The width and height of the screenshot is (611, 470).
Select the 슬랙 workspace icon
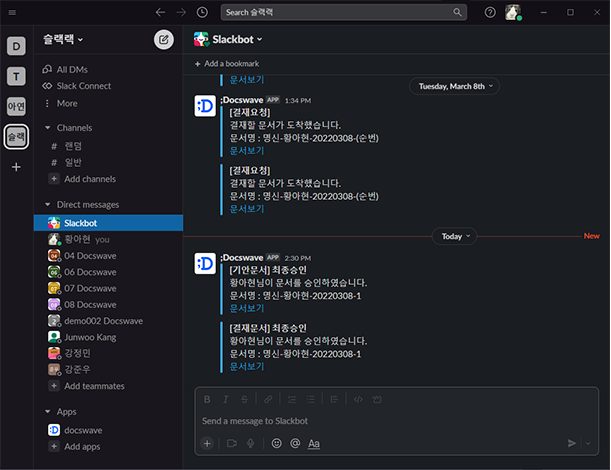pos(16,137)
